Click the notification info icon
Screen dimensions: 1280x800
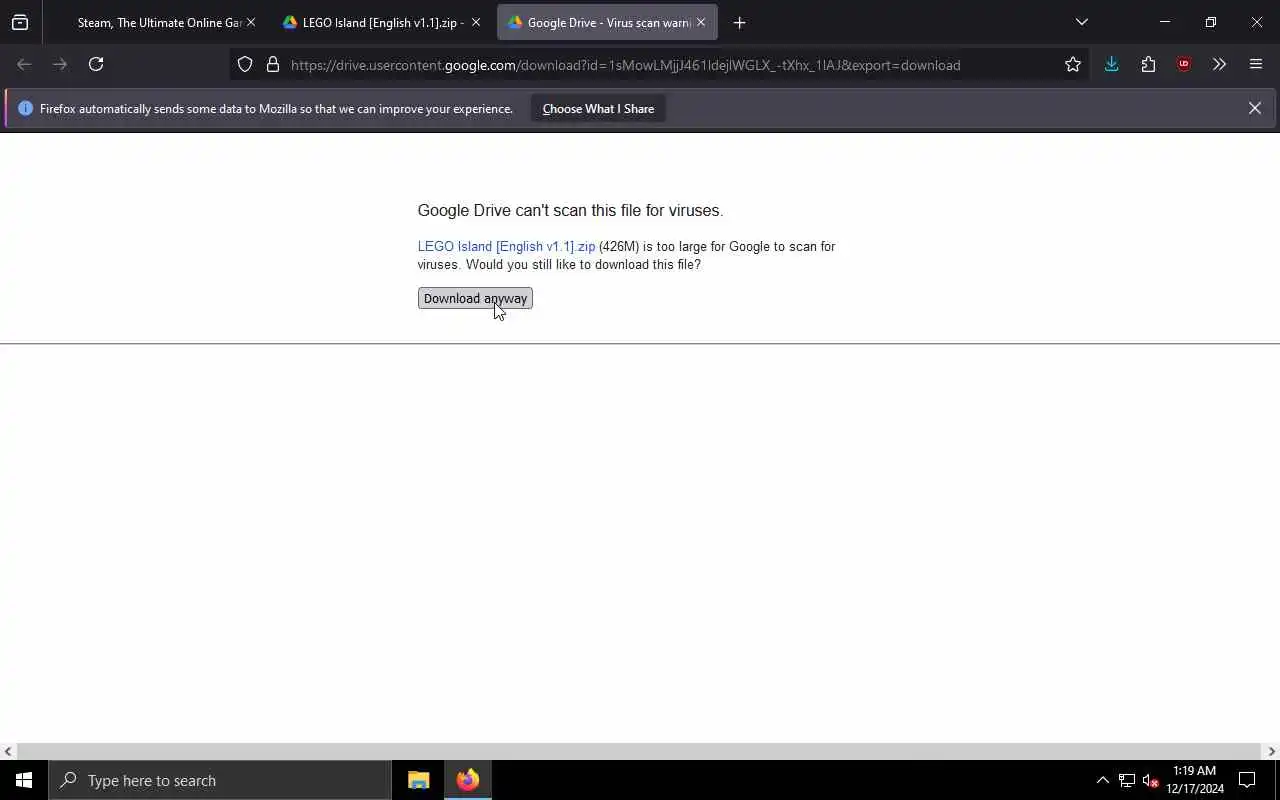(25, 108)
